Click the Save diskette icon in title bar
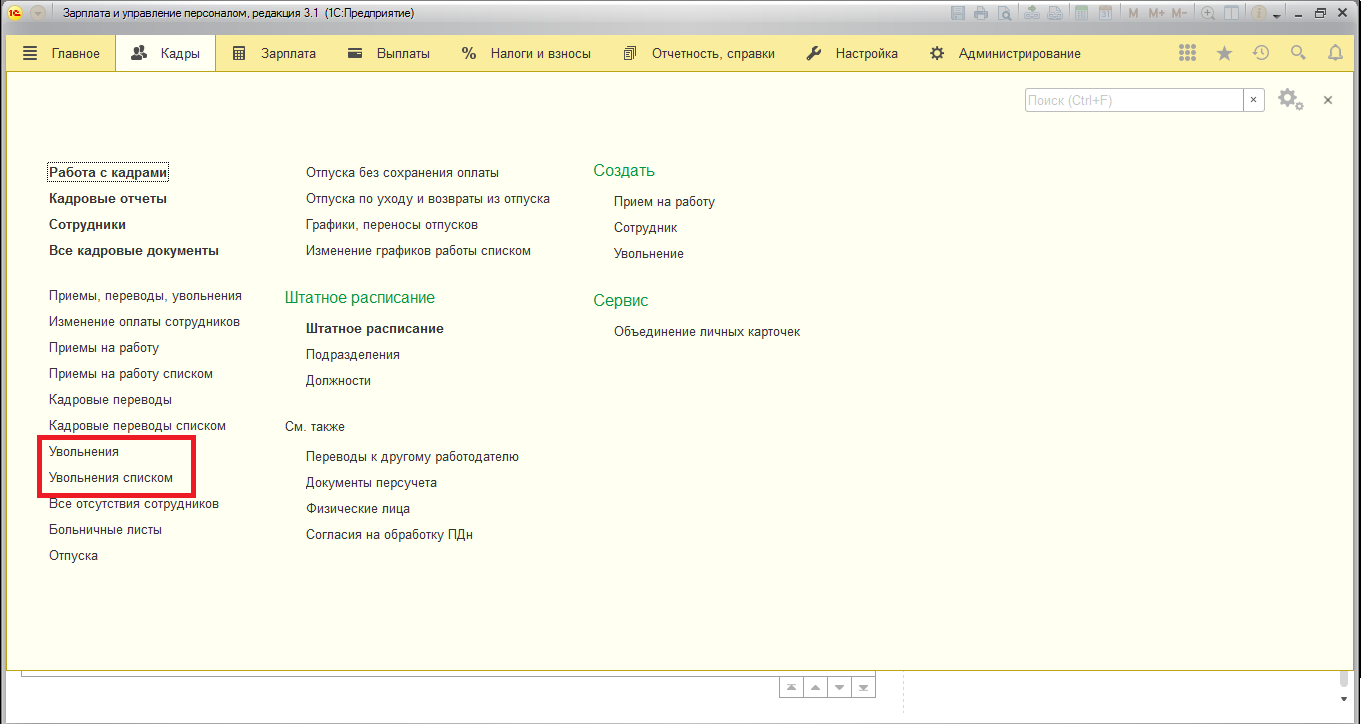 pyautogui.click(x=958, y=13)
